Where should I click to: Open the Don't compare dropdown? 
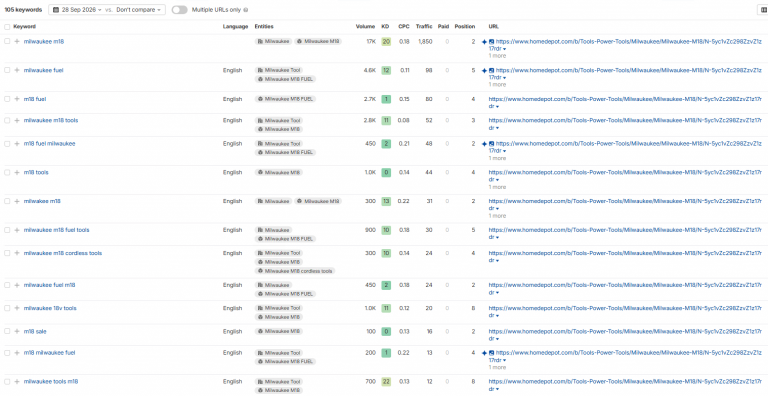[139, 10]
